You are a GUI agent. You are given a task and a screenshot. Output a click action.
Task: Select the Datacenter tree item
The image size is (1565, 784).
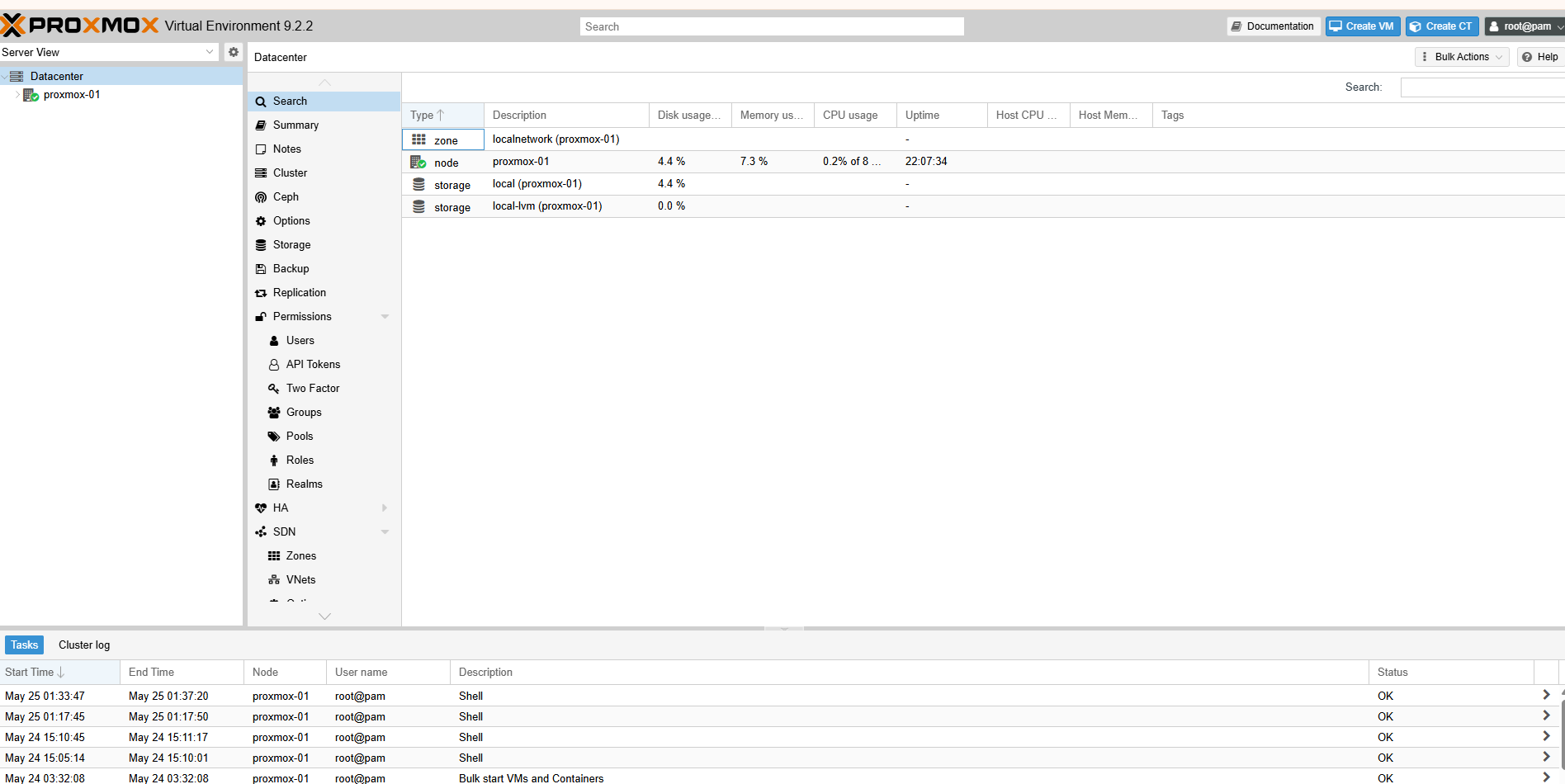[121, 77]
